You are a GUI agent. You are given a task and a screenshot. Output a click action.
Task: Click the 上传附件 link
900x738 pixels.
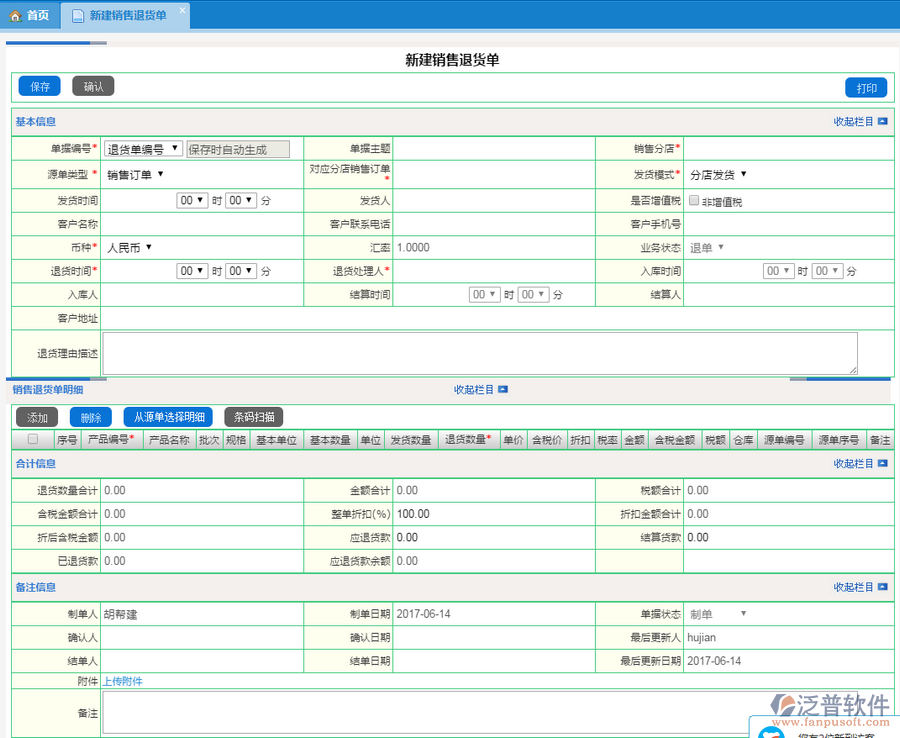tap(122, 681)
